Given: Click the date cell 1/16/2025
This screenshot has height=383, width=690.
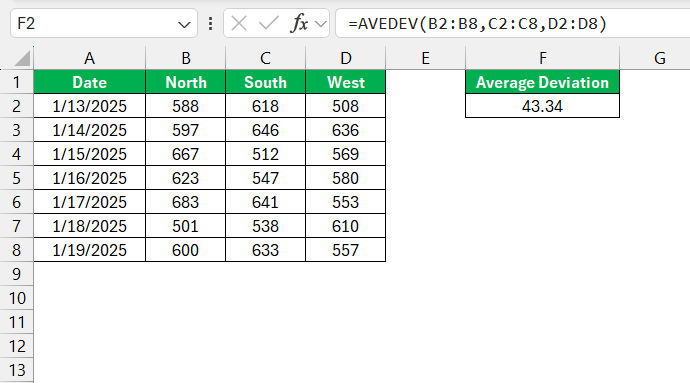Looking at the screenshot, I should pyautogui.click(x=89, y=178).
